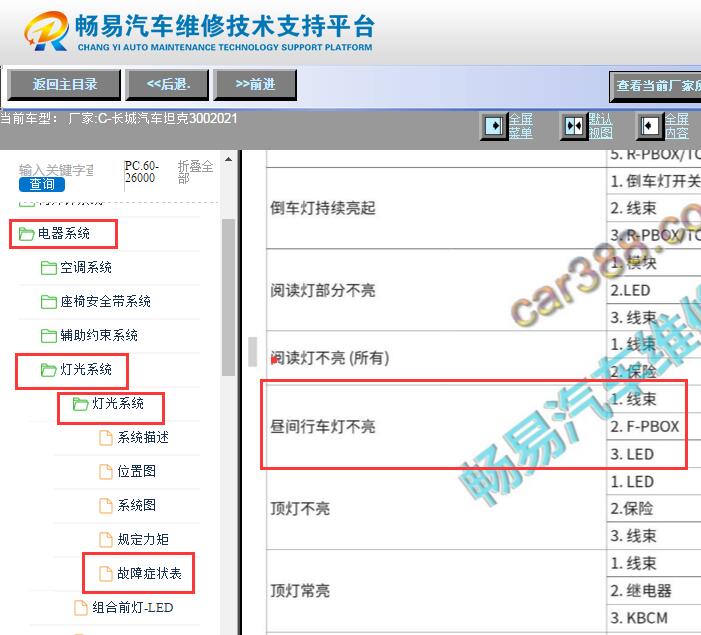Click the 故障症状表 document icon
The image size is (701, 635).
[106, 573]
